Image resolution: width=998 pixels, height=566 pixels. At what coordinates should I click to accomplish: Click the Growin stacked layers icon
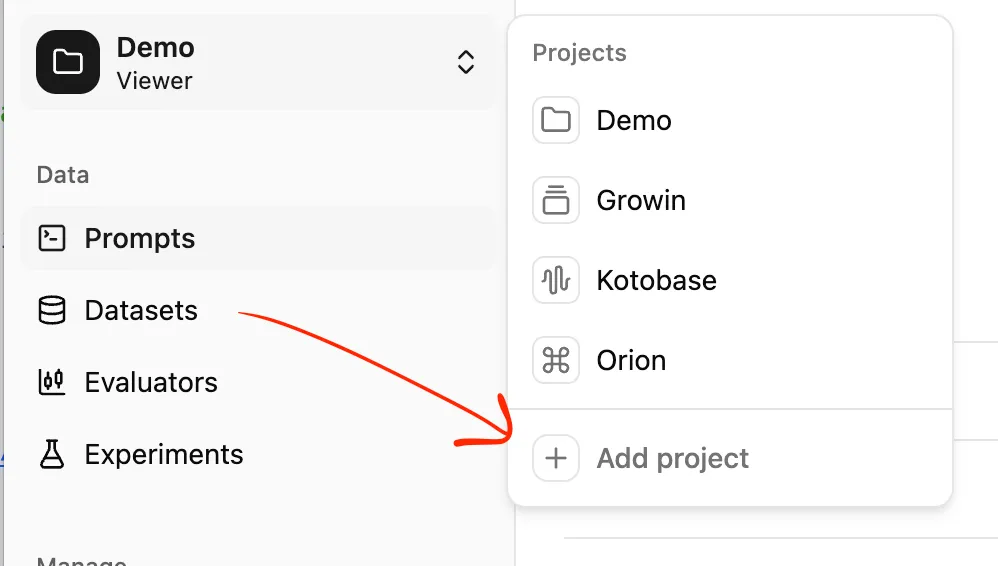click(555, 200)
